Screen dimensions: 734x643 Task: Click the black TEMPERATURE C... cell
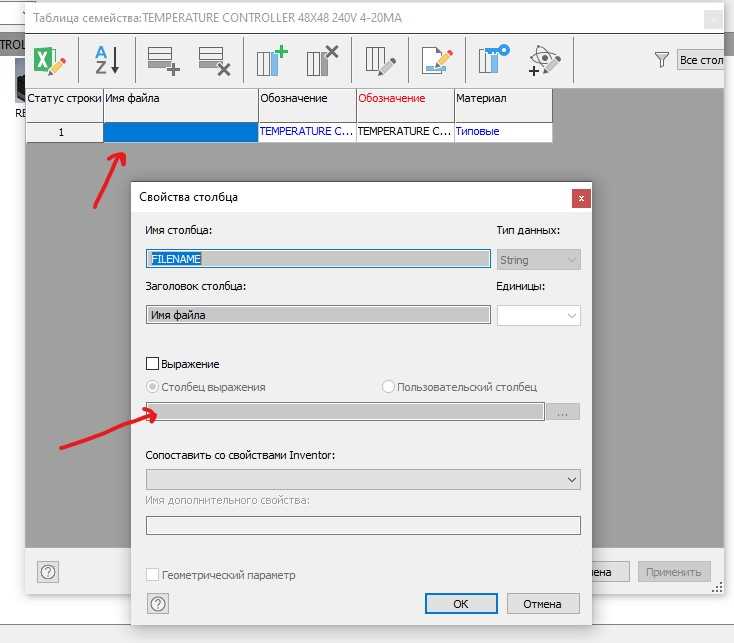[x=405, y=132]
